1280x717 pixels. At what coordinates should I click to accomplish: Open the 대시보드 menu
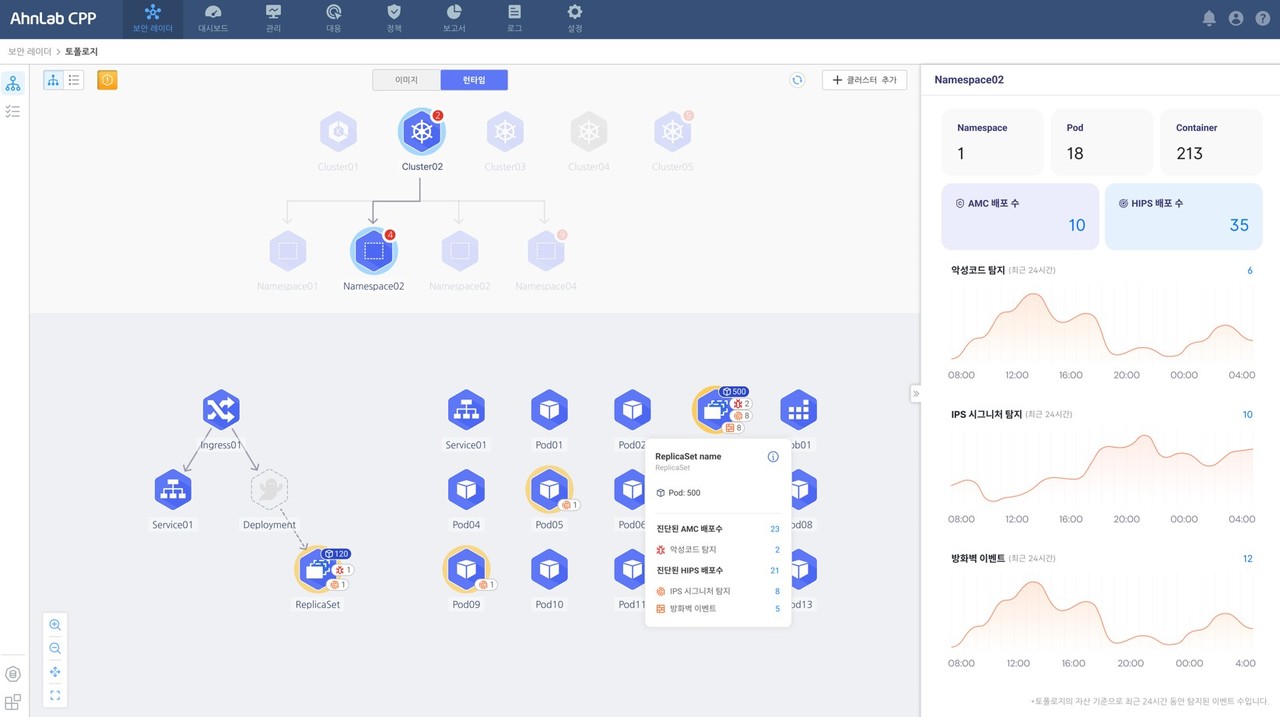point(213,19)
